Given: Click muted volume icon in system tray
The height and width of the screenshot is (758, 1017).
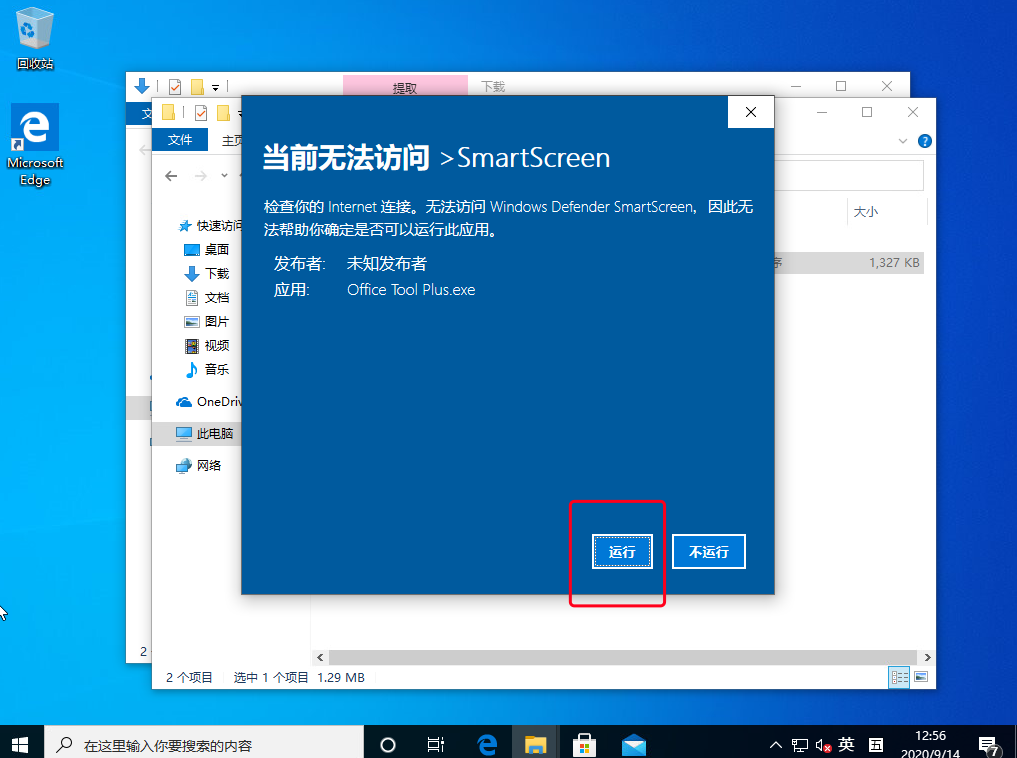Looking at the screenshot, I should (824, 746).
